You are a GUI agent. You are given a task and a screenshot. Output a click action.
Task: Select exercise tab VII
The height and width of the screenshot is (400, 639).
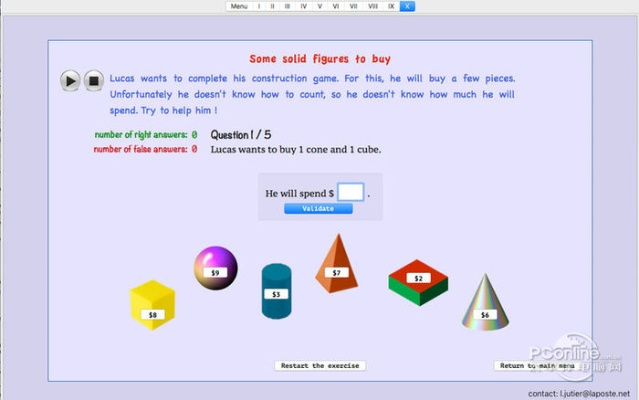tap(353, 6)
